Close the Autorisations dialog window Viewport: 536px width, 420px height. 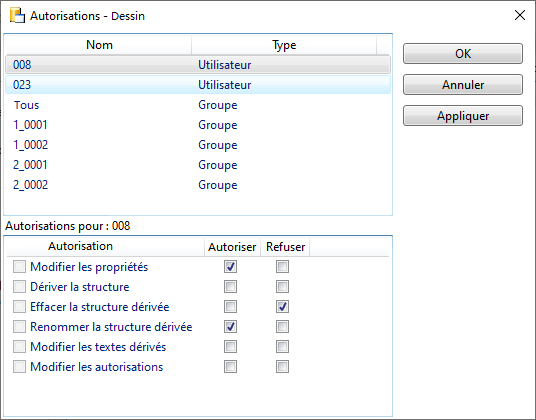coord(520,15)
